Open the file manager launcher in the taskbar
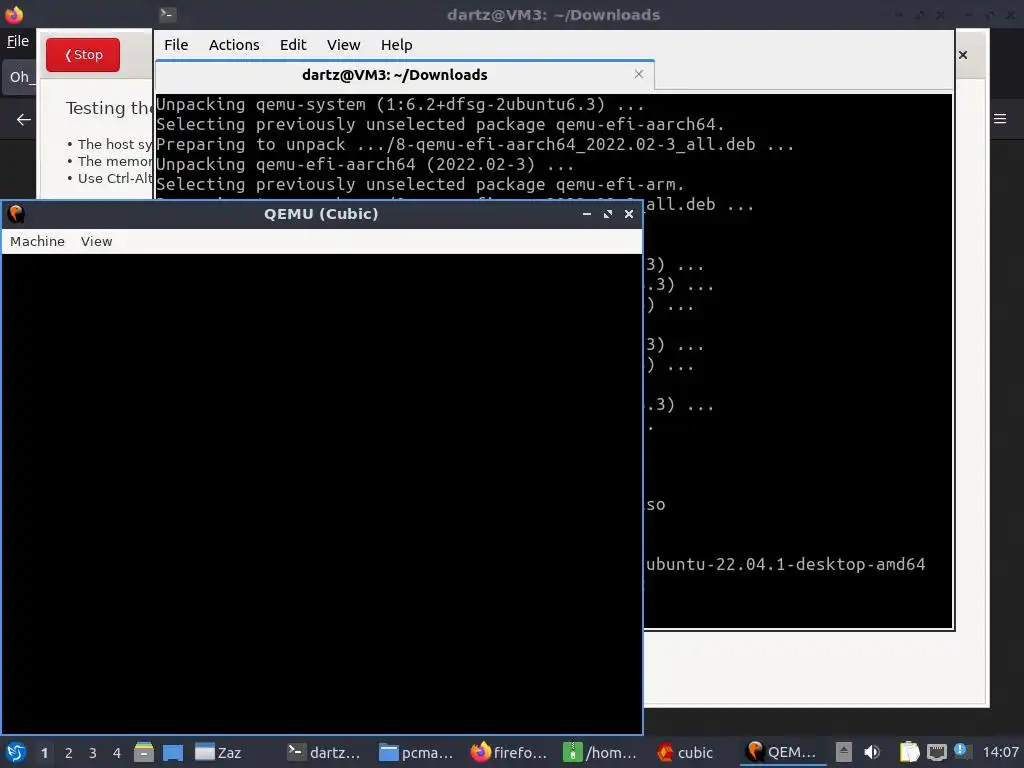 [144, 752]
